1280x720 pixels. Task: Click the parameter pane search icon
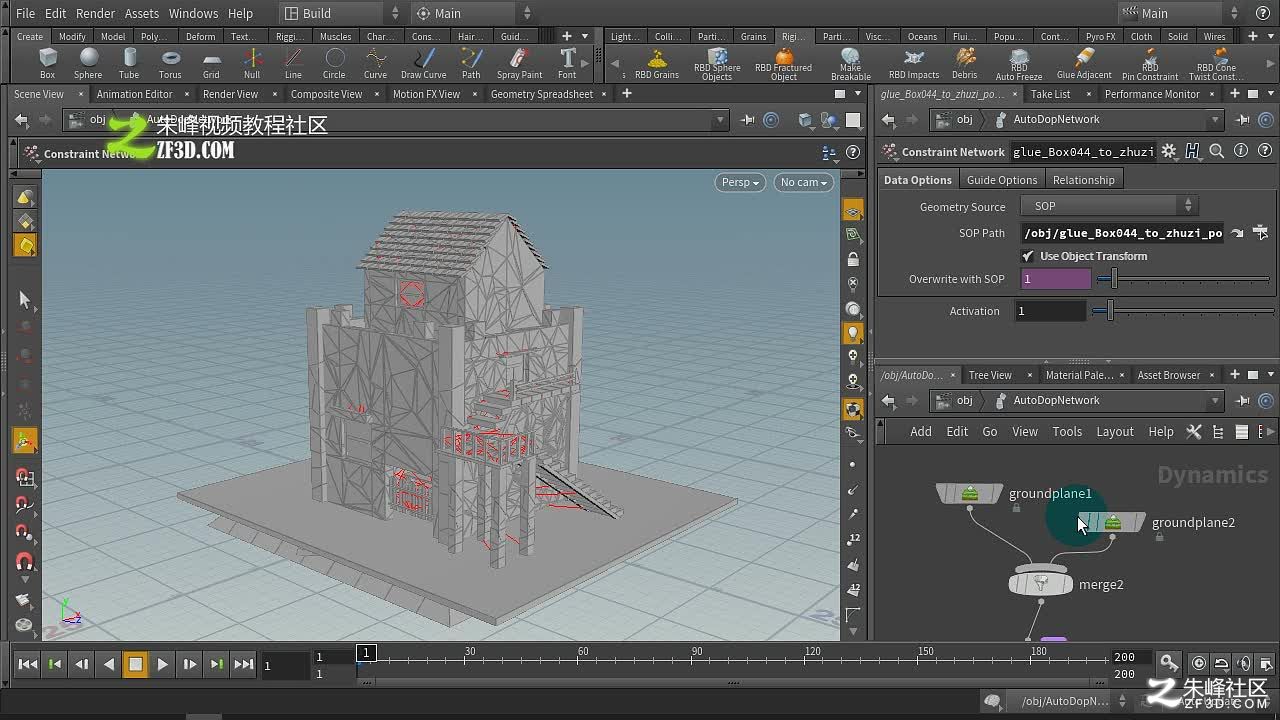point(1217,152)
